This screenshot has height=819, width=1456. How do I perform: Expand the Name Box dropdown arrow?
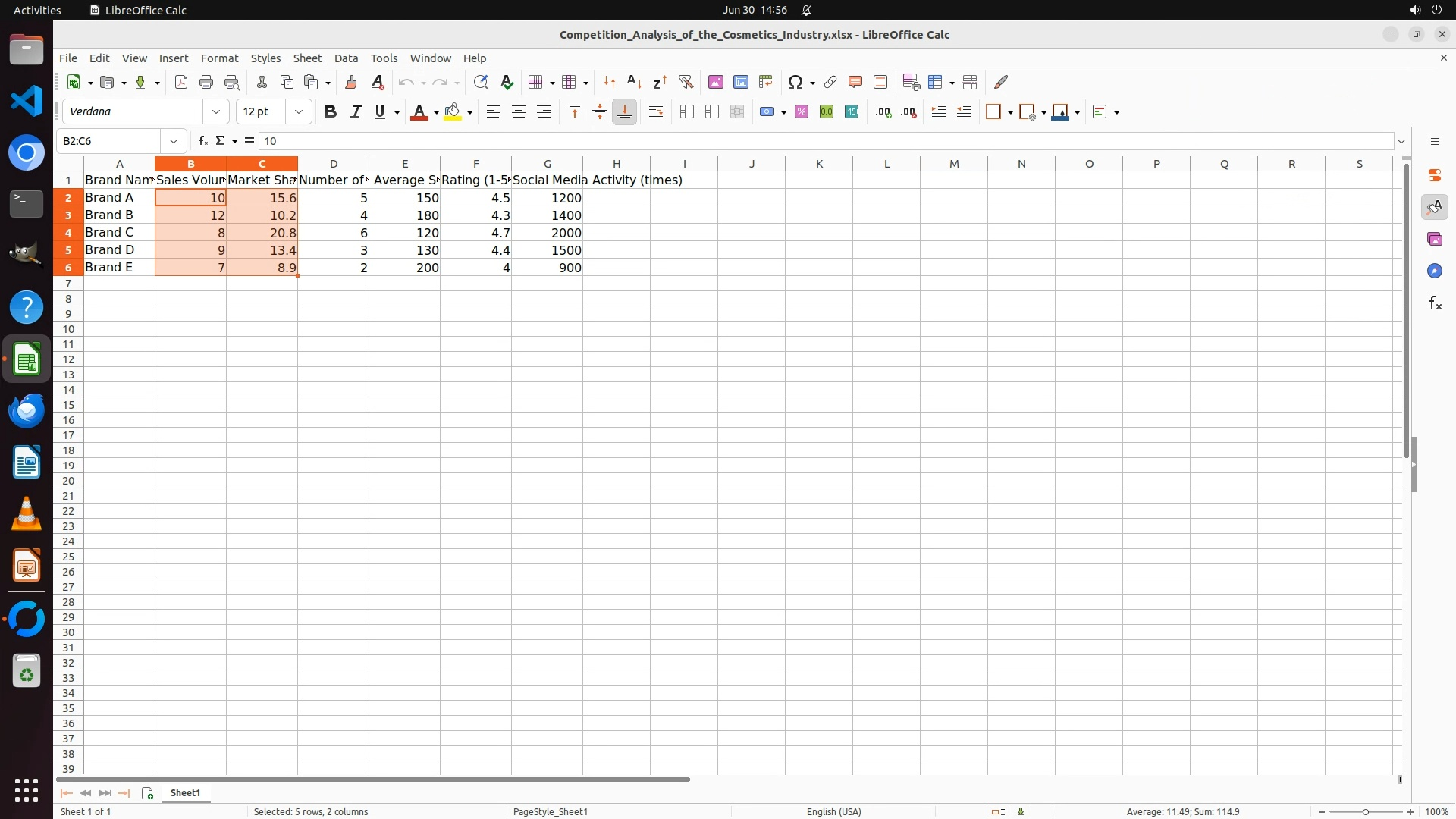174,141
